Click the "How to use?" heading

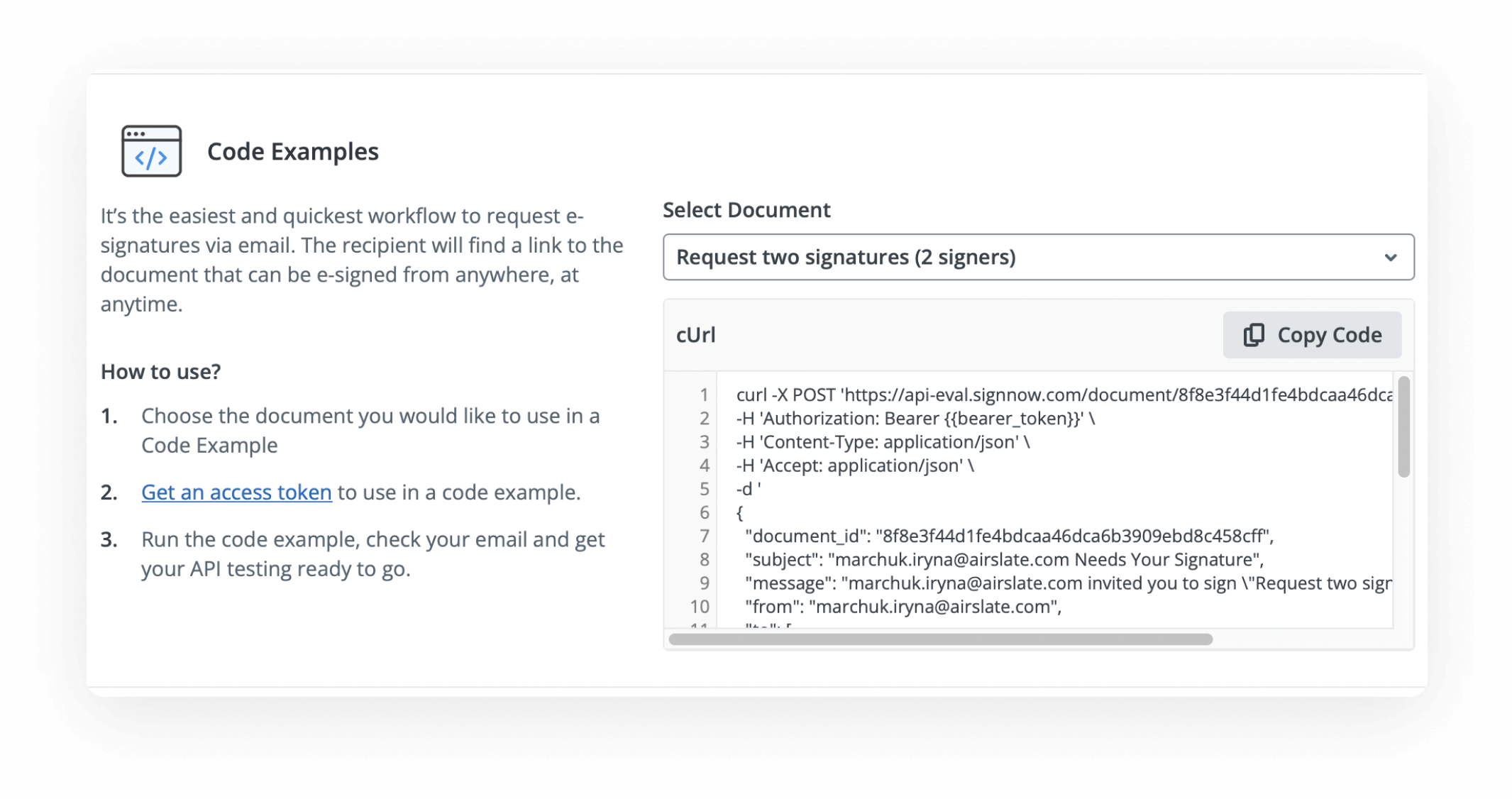pos(160,372)
